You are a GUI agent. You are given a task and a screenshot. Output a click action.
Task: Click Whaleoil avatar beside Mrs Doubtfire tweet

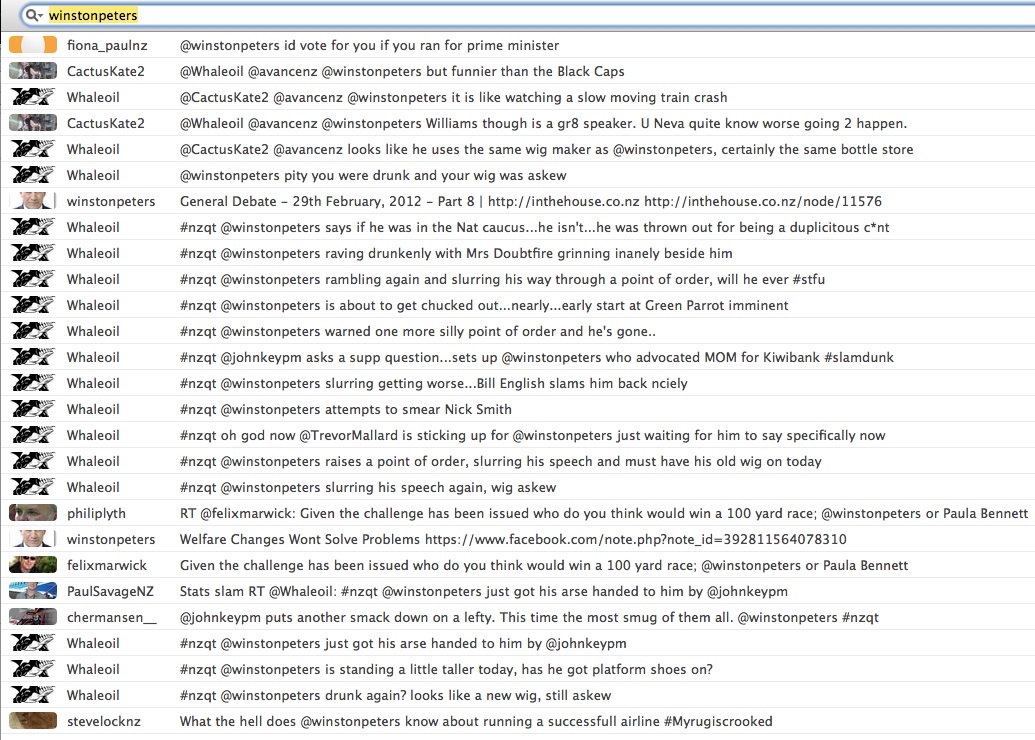[33, 253]
